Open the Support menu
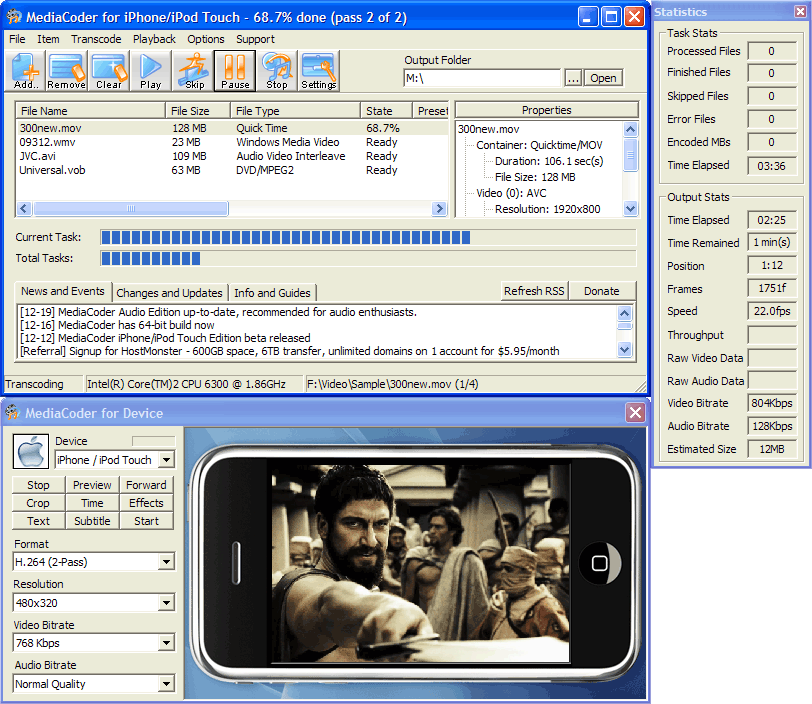This screenshot has height=704, width=812. pos(255,39)
